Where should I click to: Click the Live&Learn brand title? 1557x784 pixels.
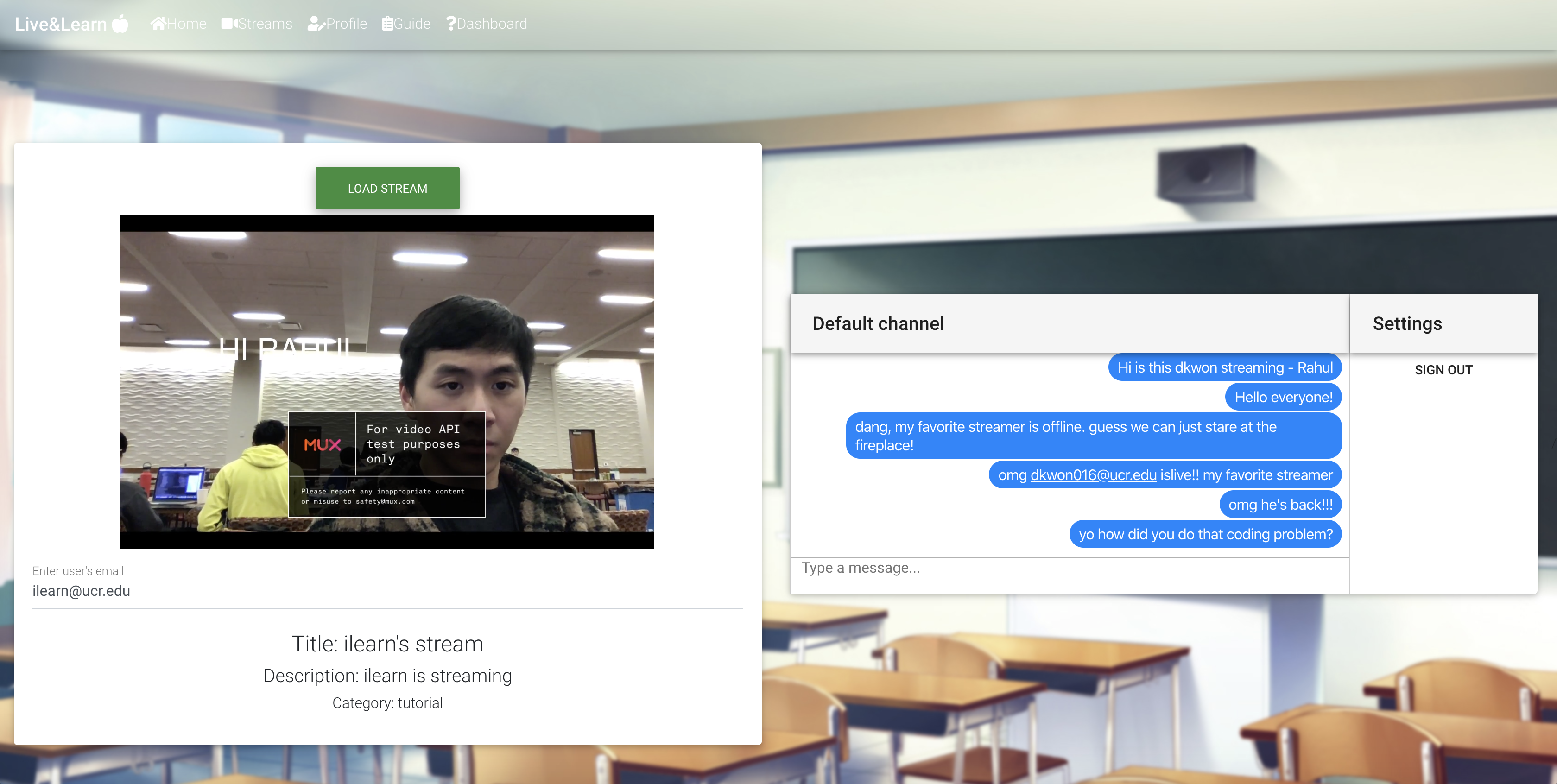[x=61, y=24]
